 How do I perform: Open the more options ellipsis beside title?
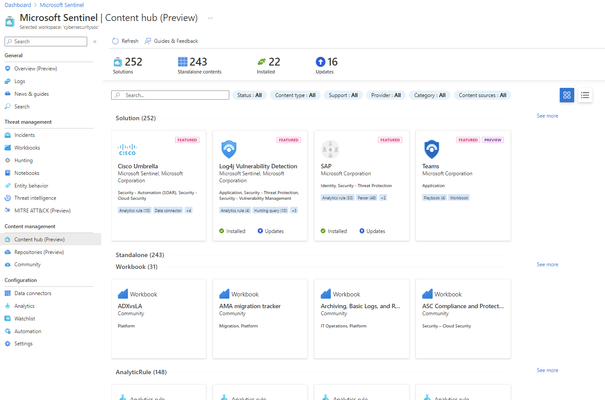[210, 18]
